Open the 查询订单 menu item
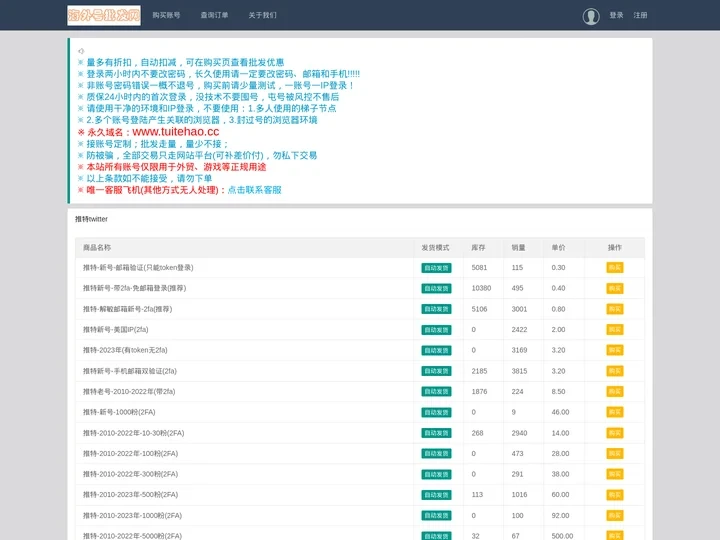Image resolution: width=720 pixels, height=540 pixels. coord(214,15)
